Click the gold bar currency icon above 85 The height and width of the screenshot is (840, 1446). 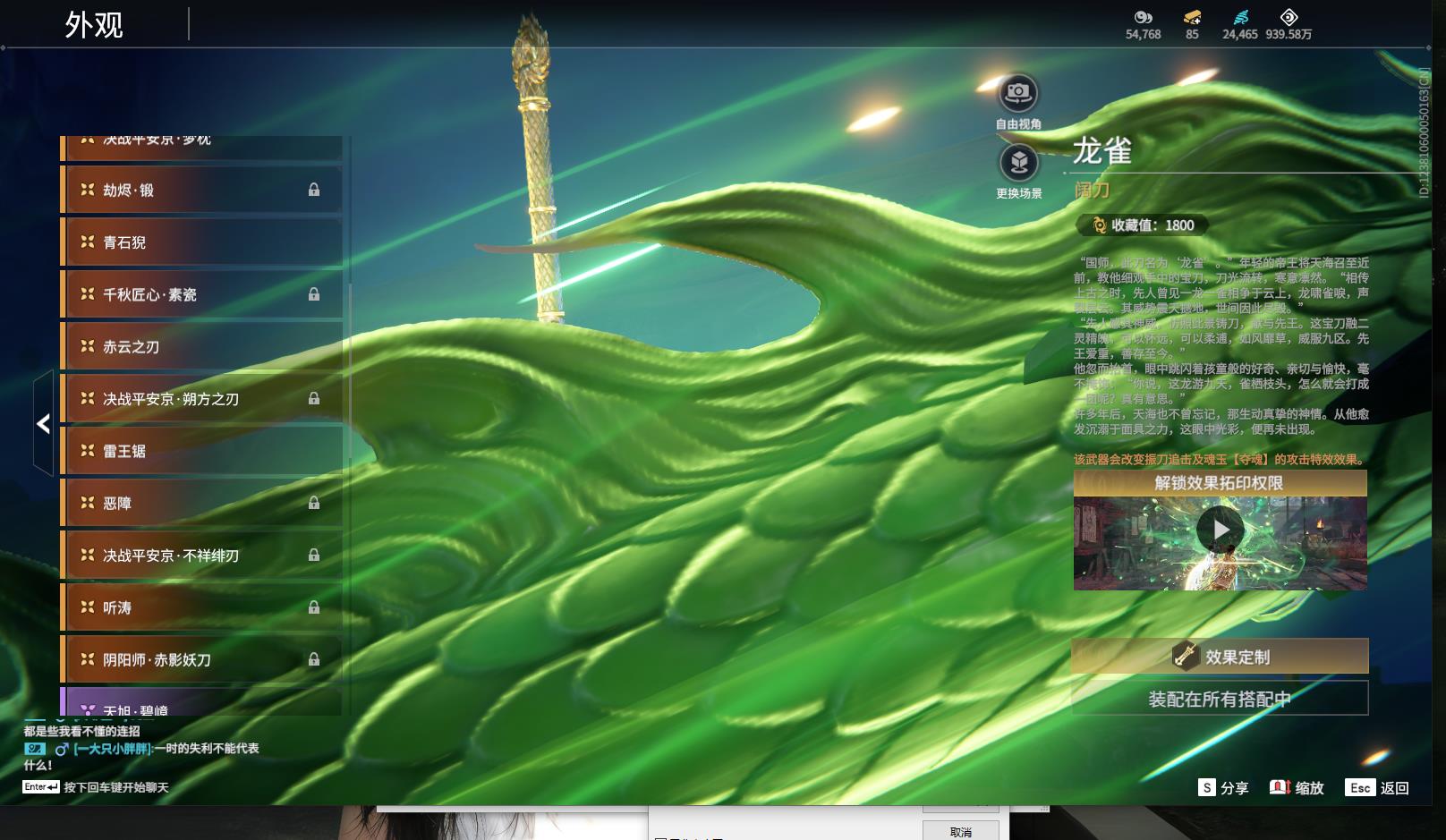1192,17
